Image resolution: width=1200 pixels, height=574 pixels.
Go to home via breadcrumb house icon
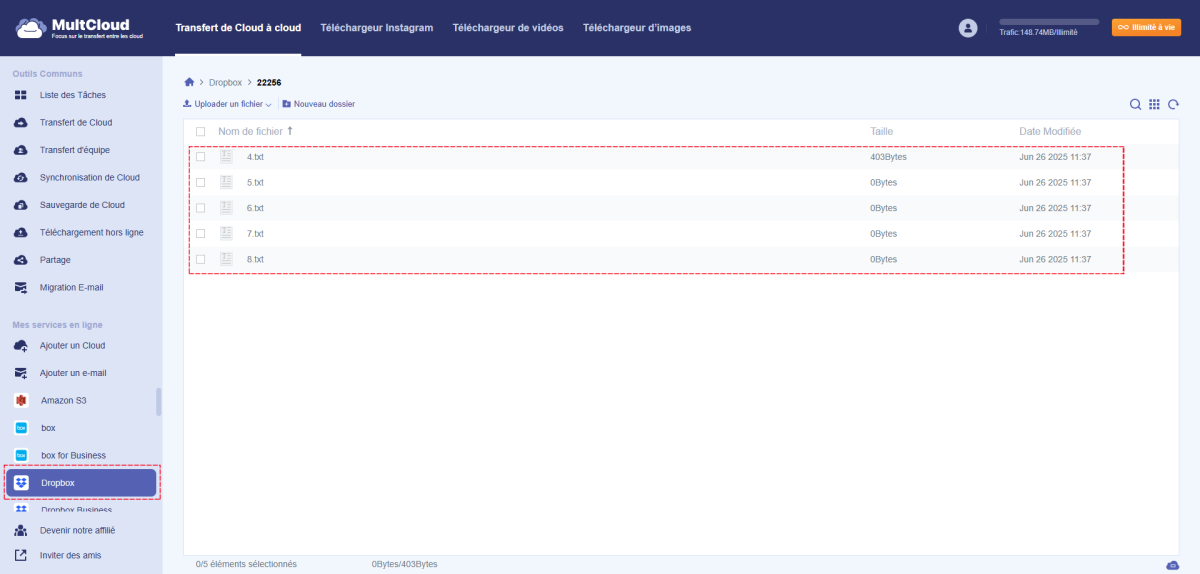189,82
